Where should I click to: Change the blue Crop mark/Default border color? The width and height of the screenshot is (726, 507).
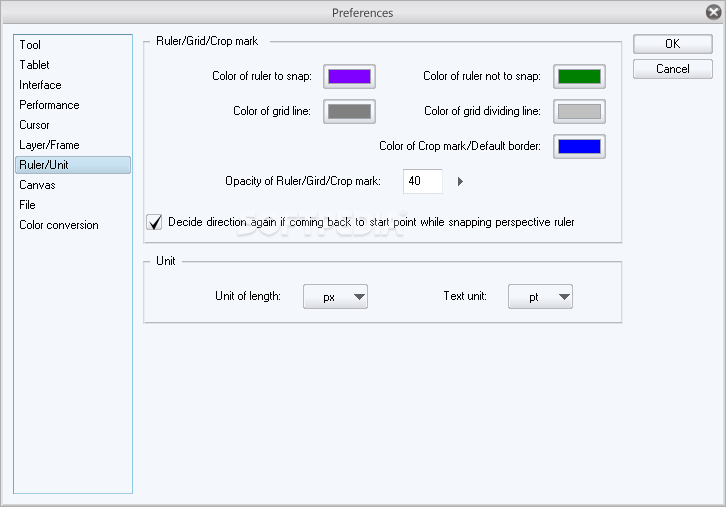point(579,146)
